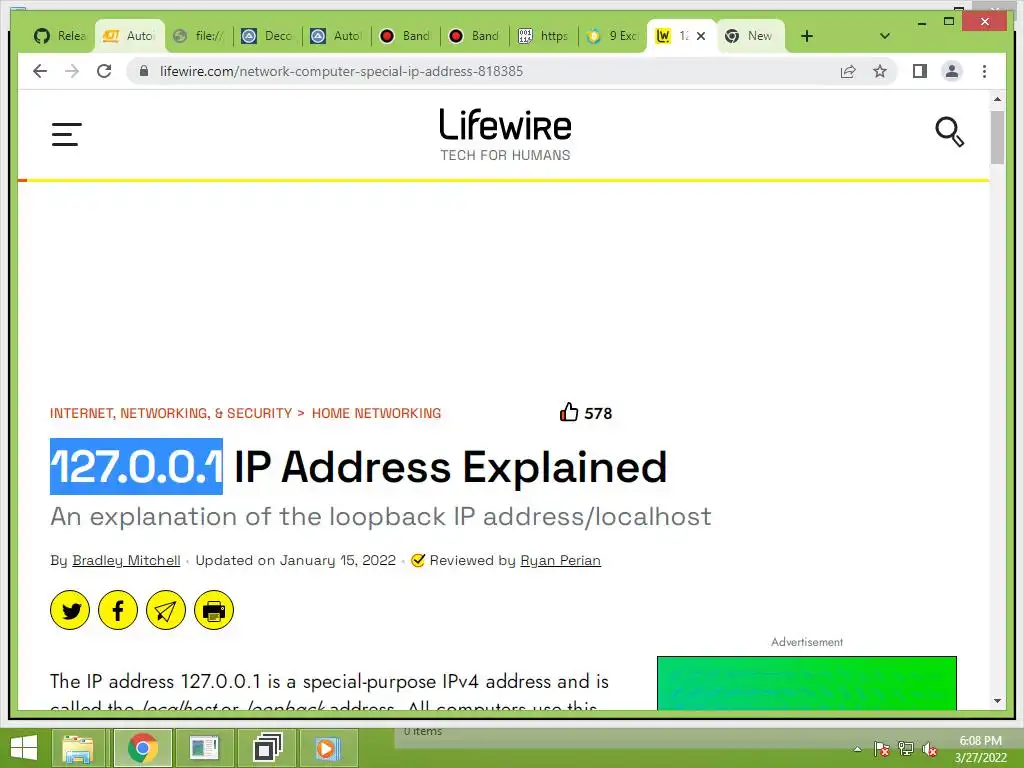Toggle Chrome side panel
Viewport: 1024px width, 768px height.
point(920,71)
